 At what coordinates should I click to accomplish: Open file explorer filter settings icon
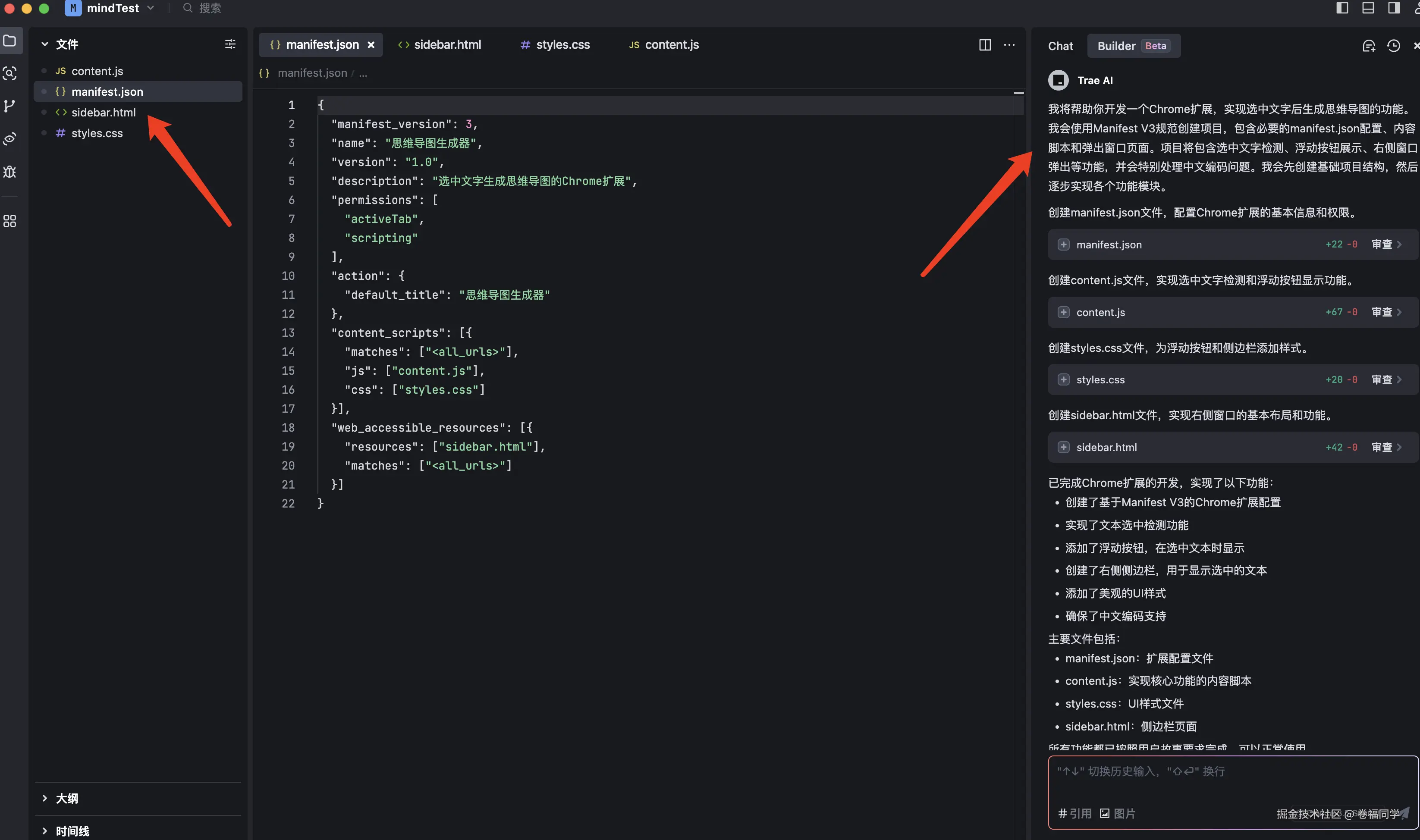point(230,44)
